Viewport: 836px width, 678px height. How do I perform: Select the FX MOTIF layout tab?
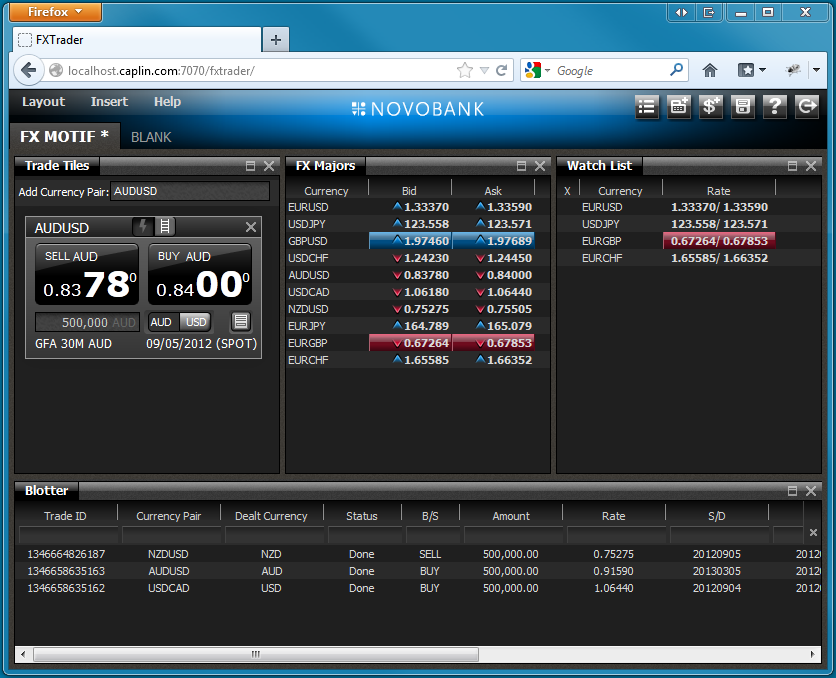pyautogui.click(x=65, y=136)
